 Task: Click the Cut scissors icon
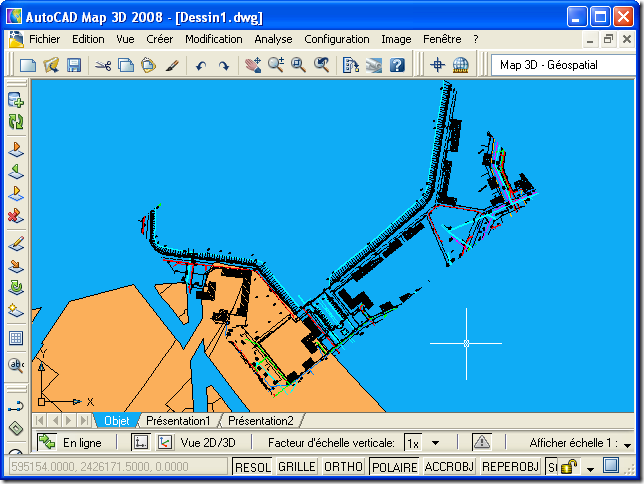[x=102, y=65]
